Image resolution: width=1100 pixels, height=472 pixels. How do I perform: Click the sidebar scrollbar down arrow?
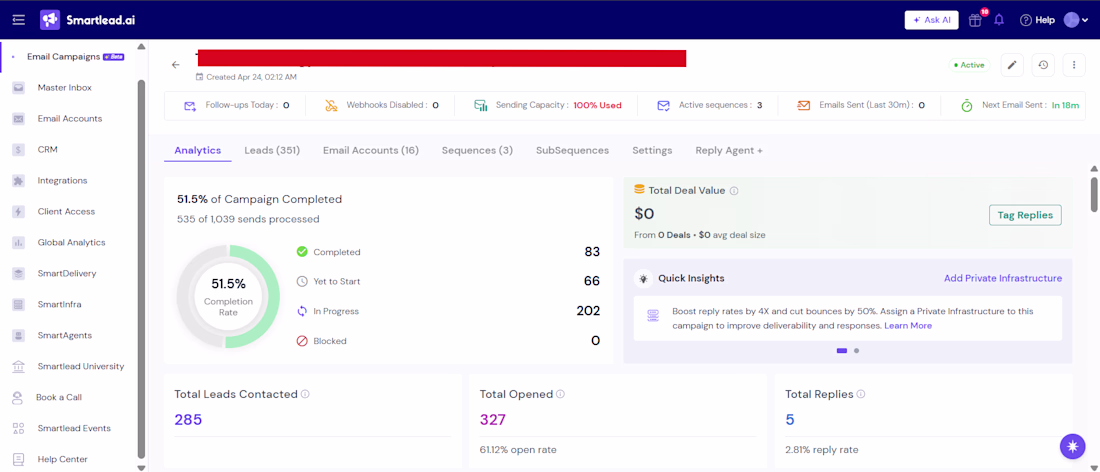tap(141, 467)
